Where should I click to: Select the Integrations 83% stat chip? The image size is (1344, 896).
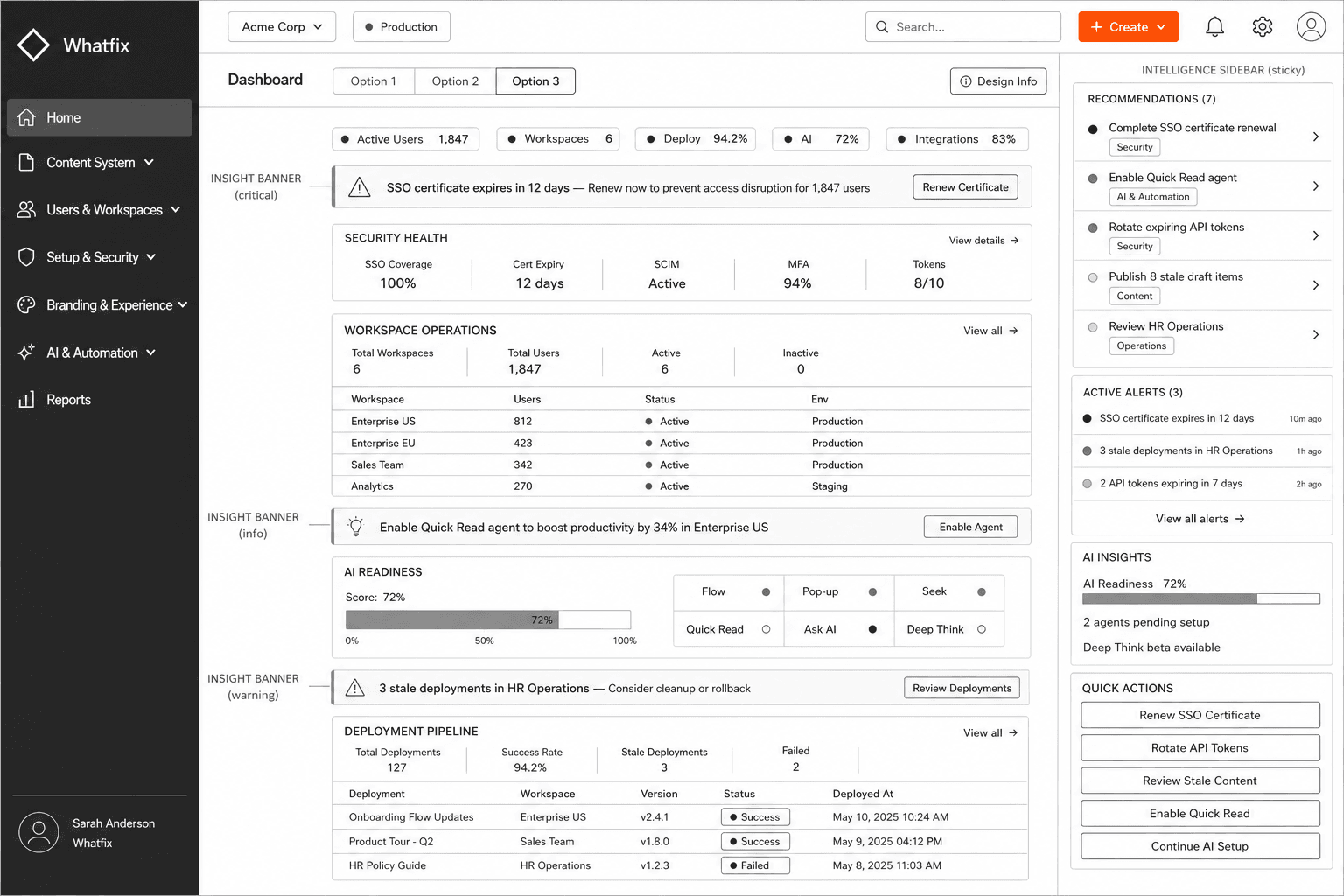coord(957,139)
